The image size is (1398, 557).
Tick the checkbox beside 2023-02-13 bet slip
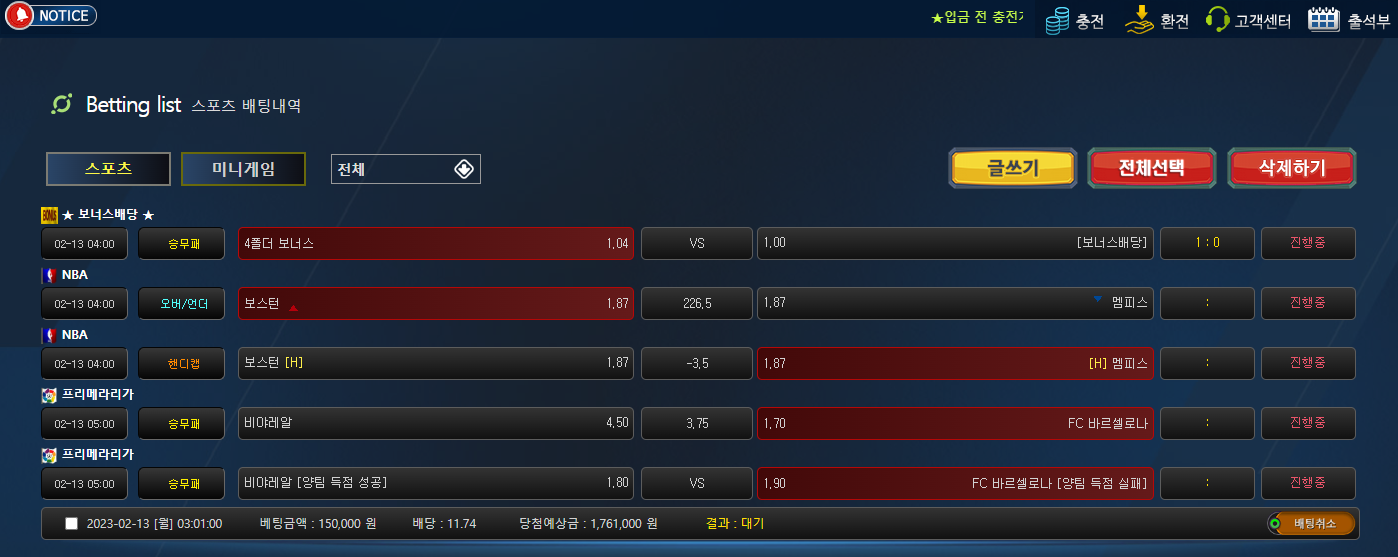71,523
